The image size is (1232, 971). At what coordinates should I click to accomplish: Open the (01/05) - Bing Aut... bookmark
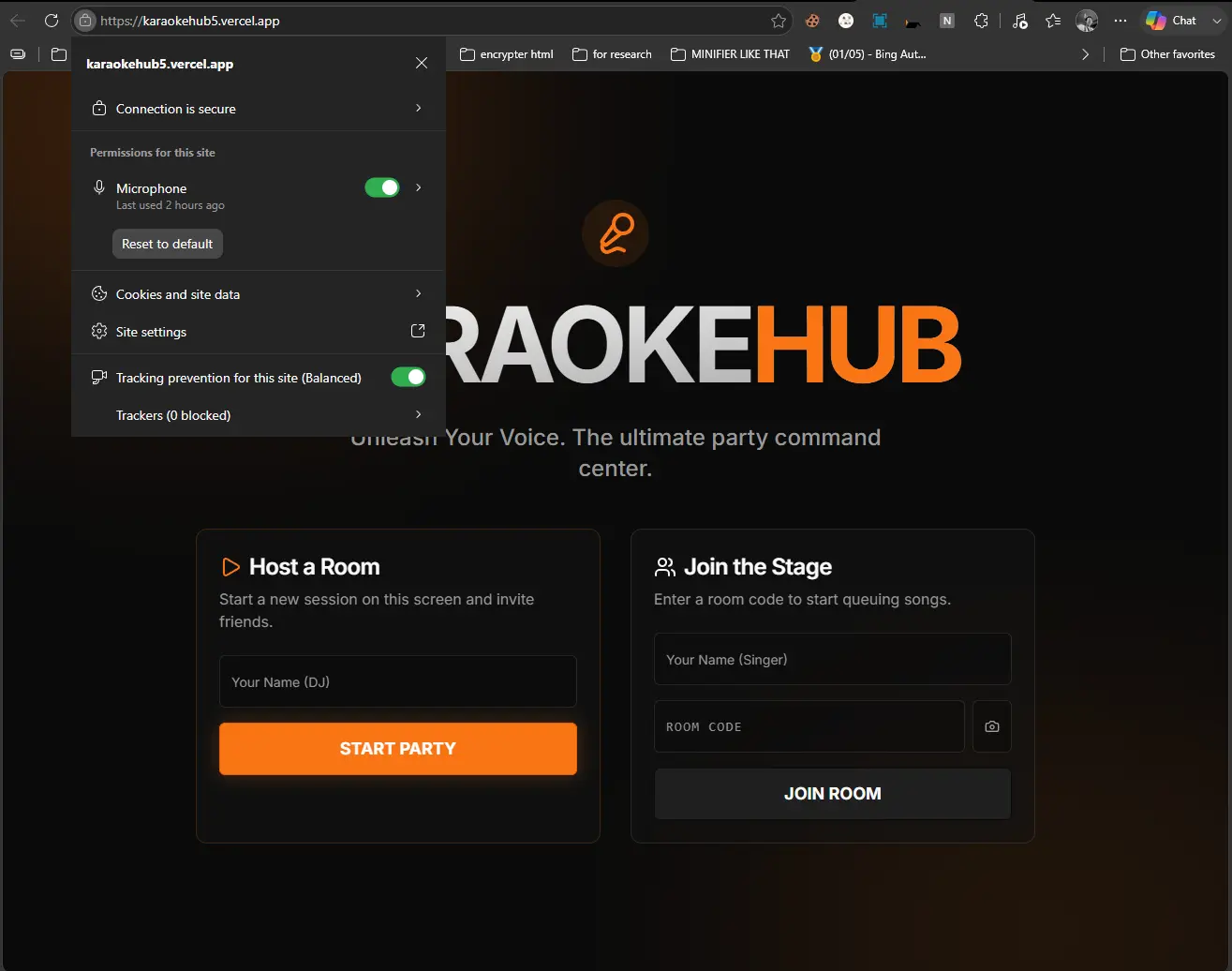point(867,54)
